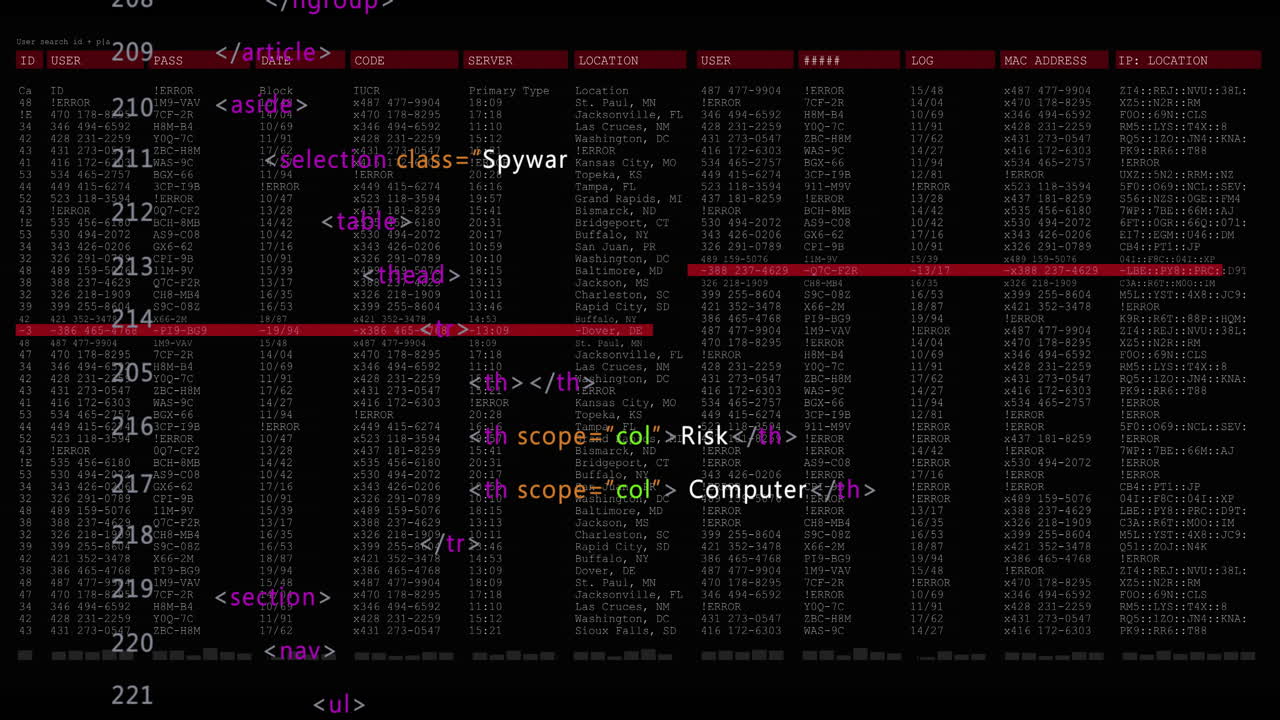Sort the table by the ID column

(27, 60)
